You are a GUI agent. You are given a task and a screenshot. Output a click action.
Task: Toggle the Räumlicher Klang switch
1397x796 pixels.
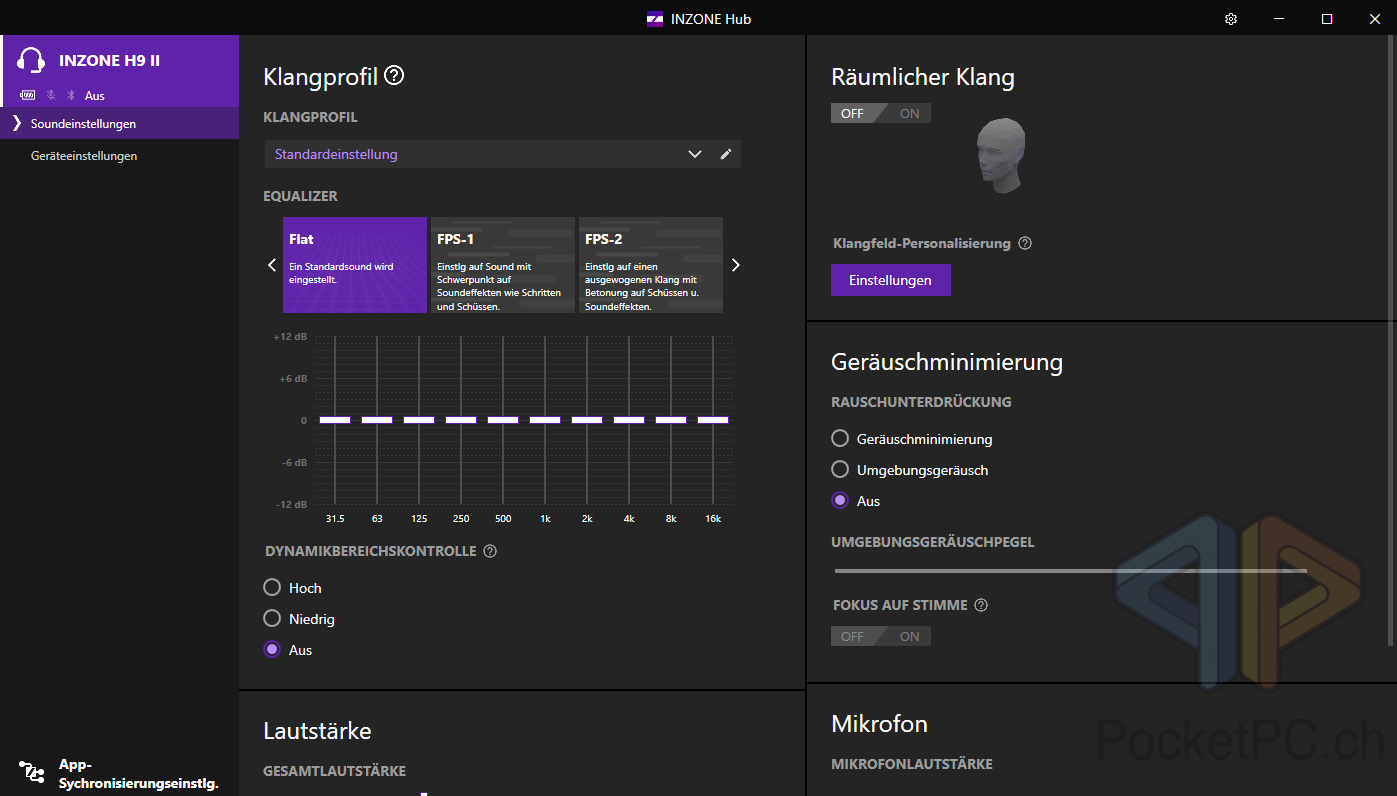[880, 113]
